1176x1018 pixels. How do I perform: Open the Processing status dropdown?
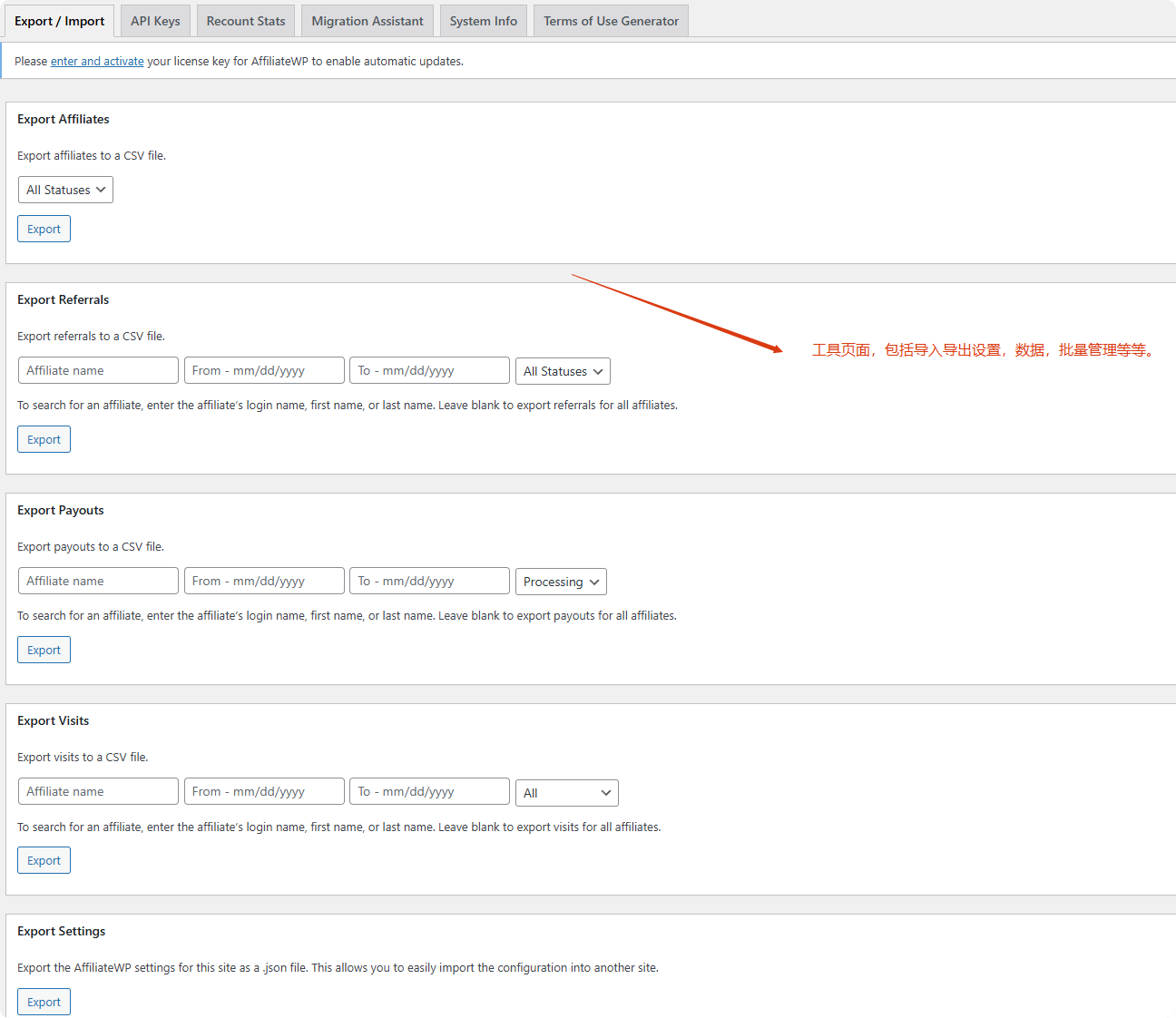[x=561, y=582]
